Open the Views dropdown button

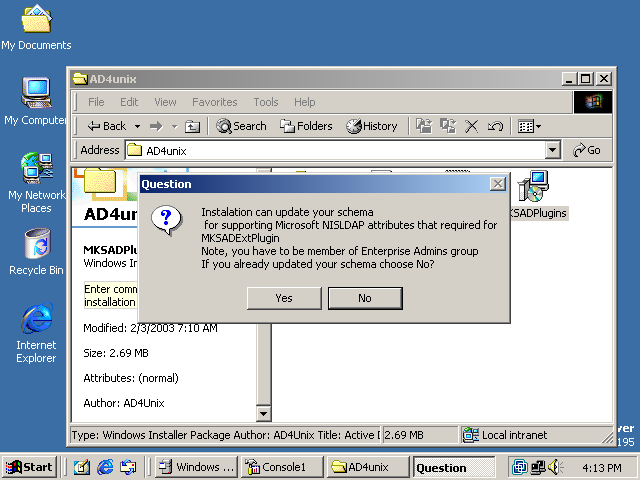[x=529, y=126]
